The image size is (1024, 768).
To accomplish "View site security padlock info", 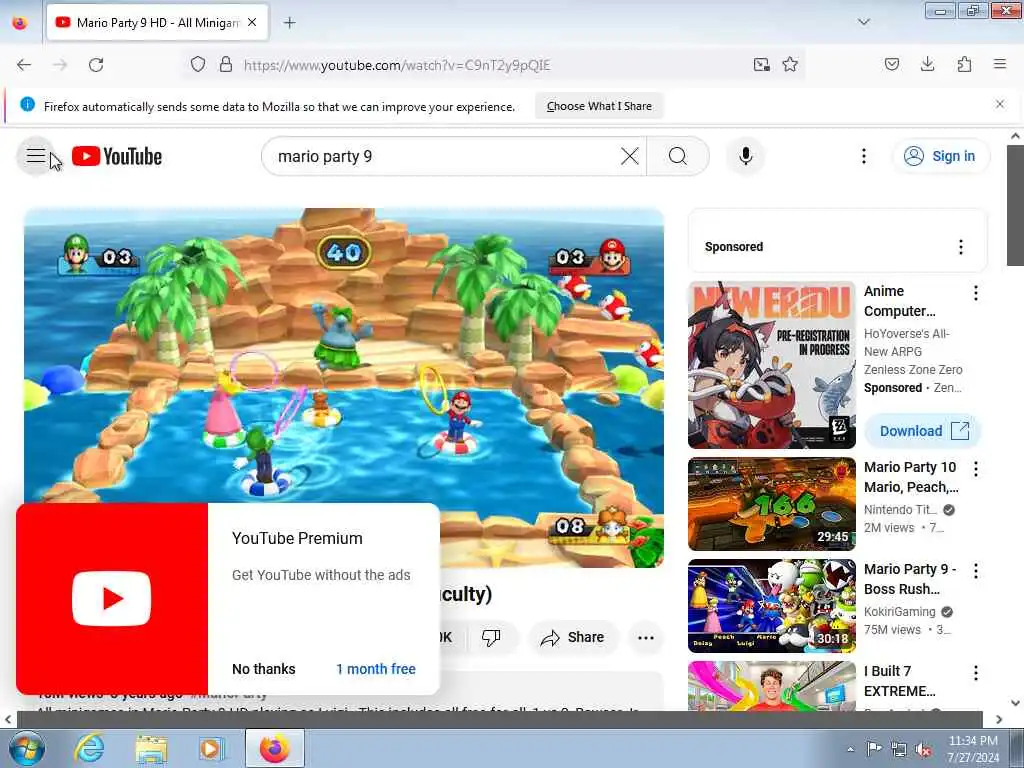I will tap(226, 65).
